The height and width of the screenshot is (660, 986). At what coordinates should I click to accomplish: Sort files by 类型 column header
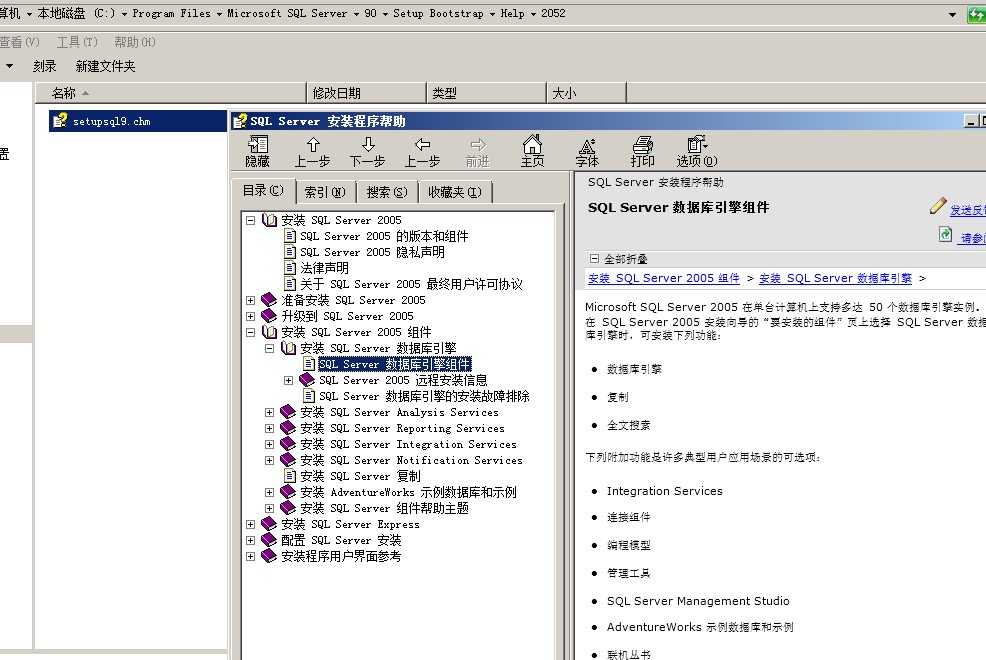click(x=486, y=93)
